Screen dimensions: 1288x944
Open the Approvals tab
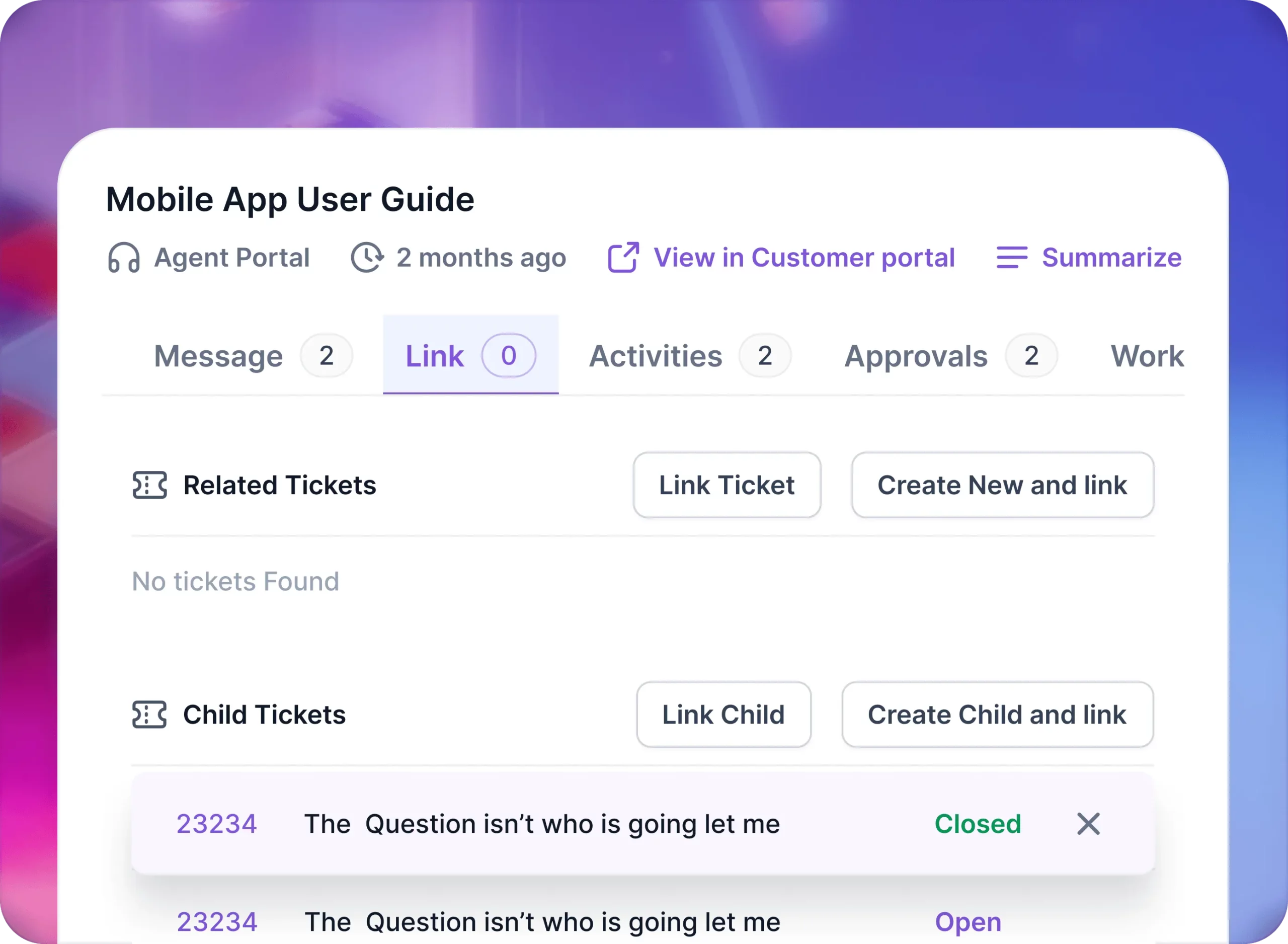915,355
